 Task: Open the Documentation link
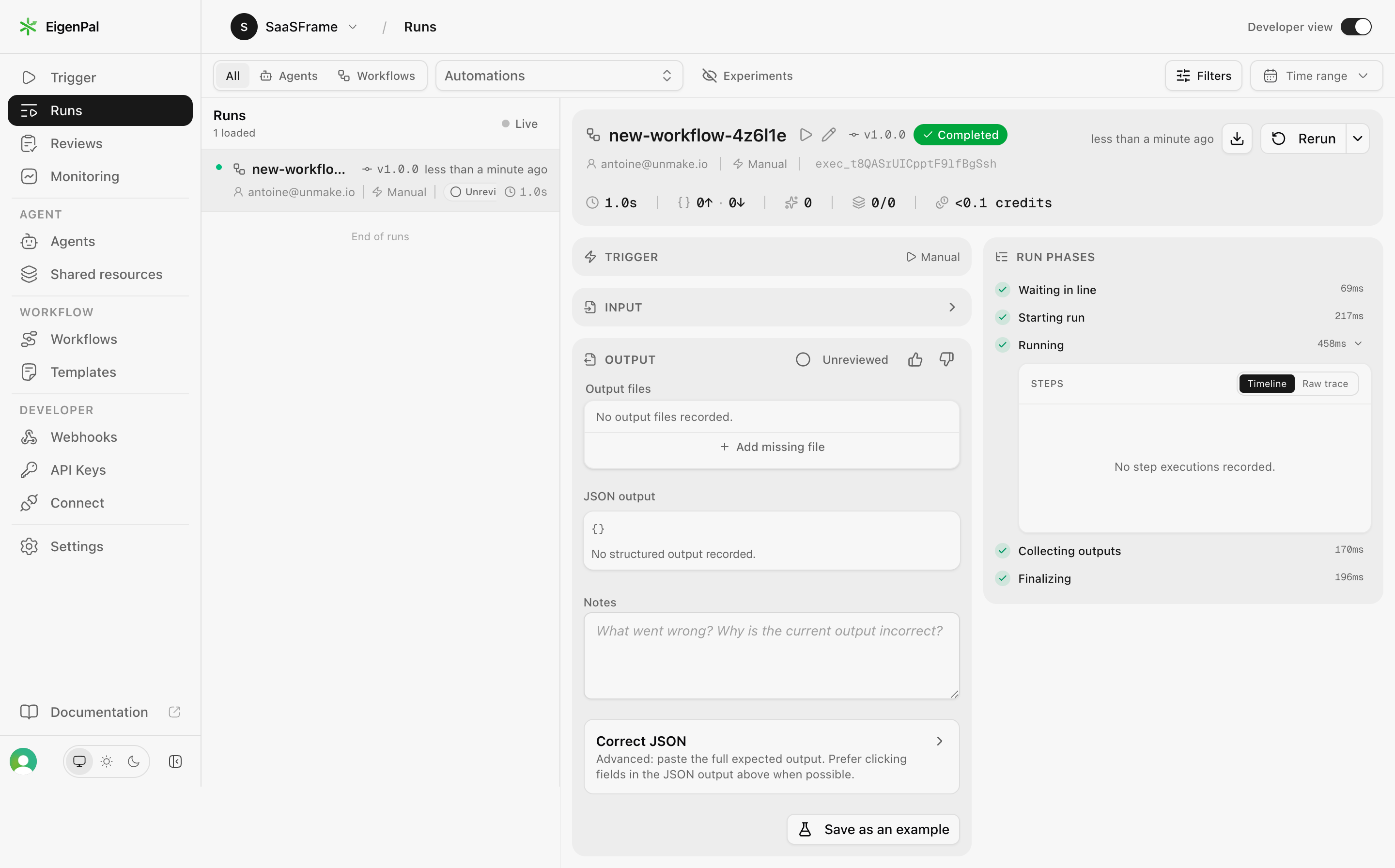click(100, 712)
